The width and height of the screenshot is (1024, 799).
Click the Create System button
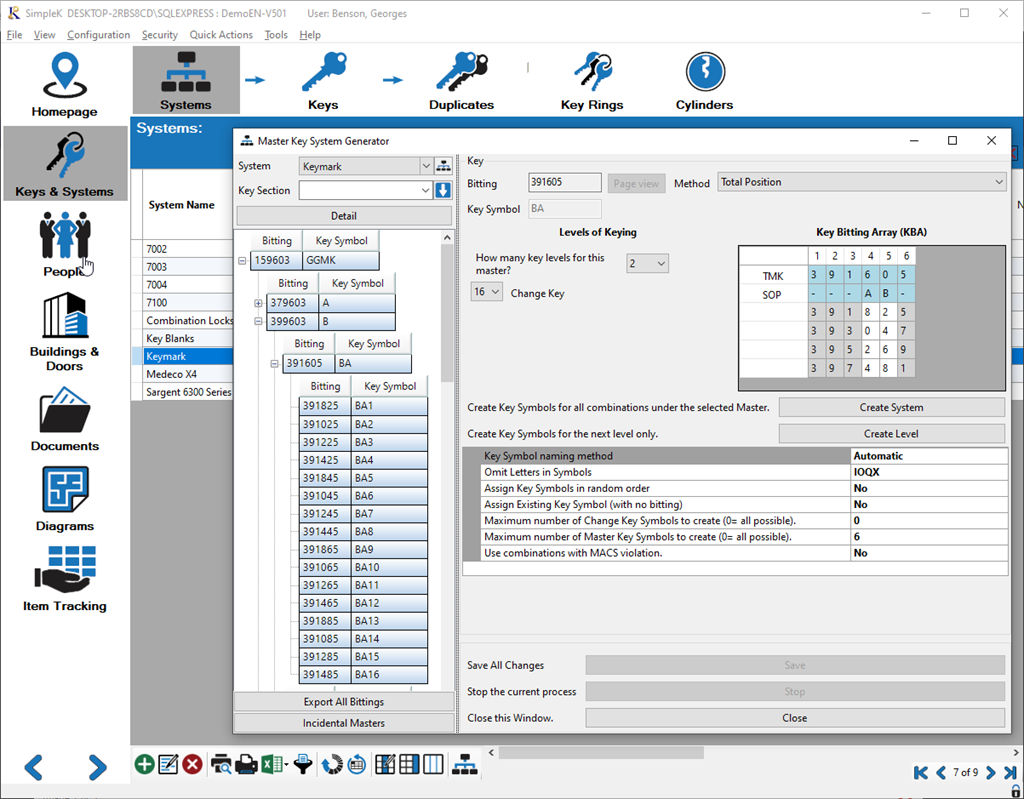coord(889,407)
